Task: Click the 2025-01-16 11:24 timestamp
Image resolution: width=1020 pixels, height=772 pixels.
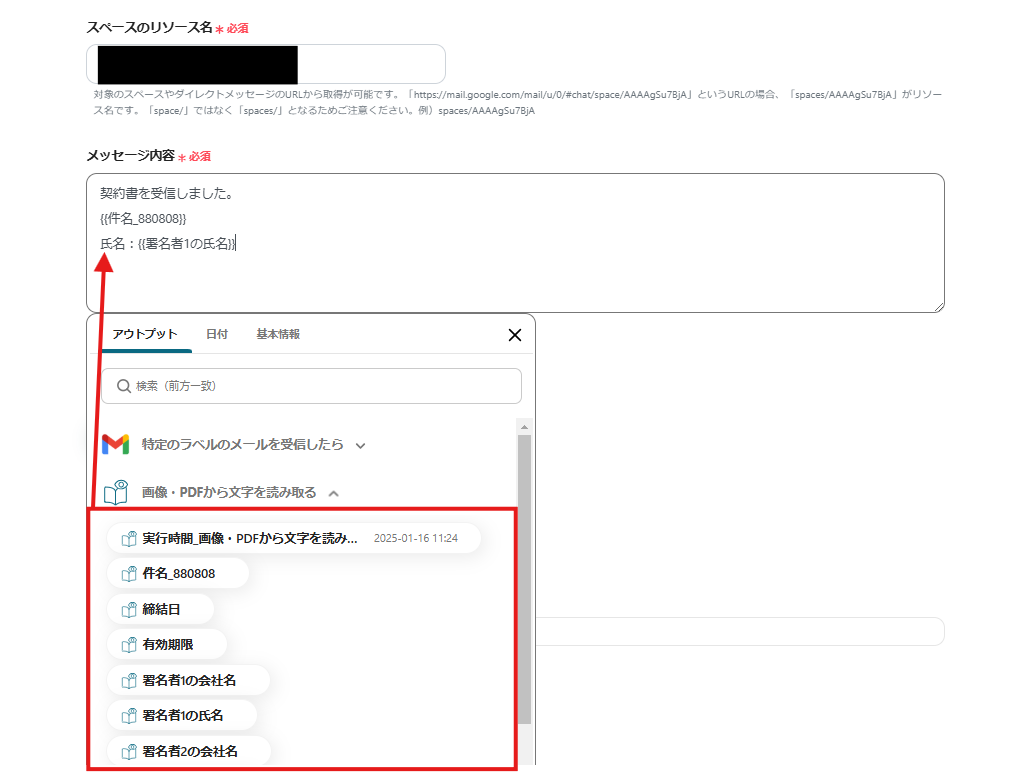Action: 416,539
